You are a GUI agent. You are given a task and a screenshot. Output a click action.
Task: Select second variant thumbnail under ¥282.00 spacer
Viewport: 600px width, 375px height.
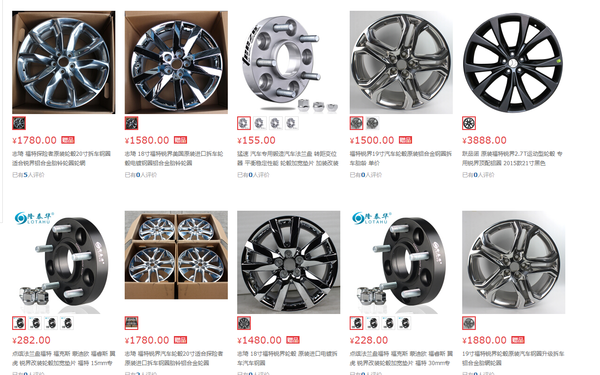pos(35,323)
